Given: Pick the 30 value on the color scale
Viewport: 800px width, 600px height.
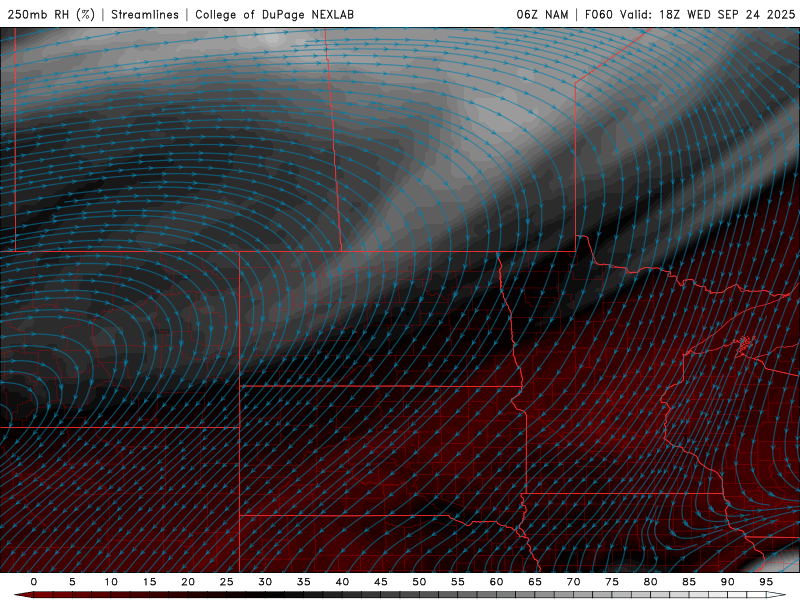Looking at the screenshot, I should click(265, 582).
